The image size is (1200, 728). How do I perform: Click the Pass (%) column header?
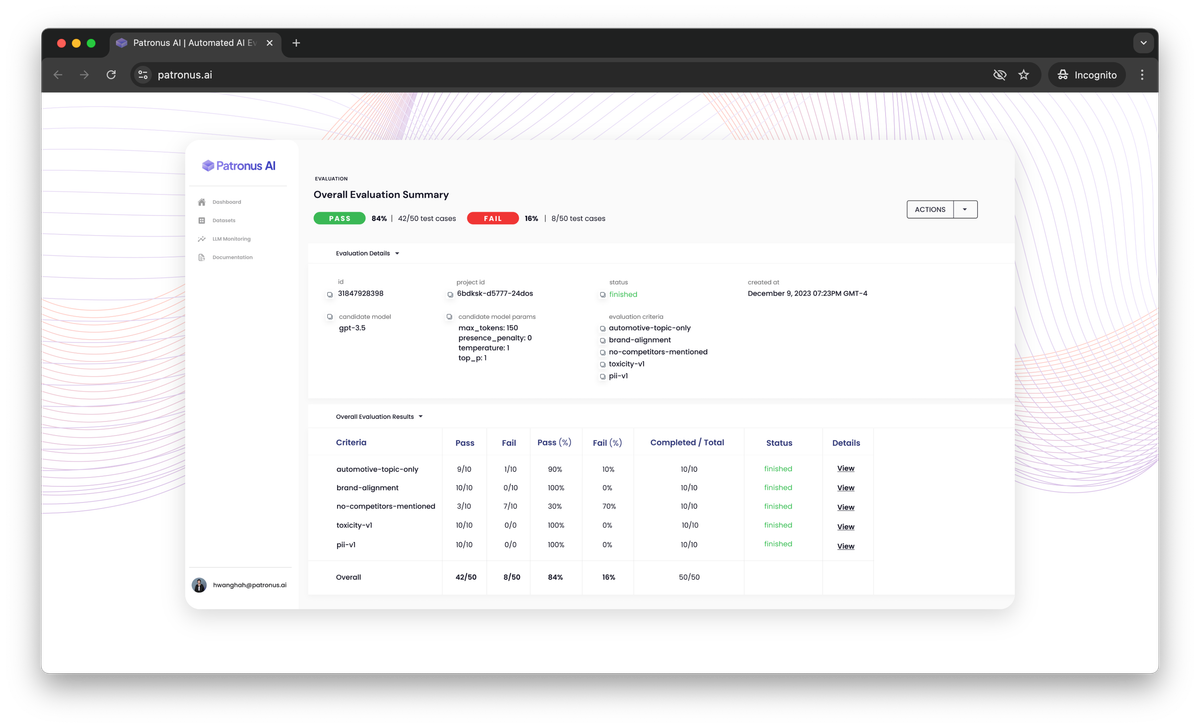pos(555,442)
